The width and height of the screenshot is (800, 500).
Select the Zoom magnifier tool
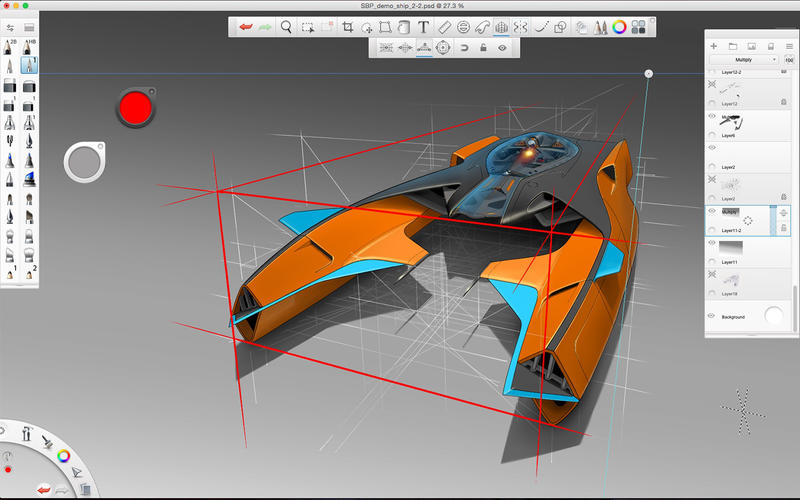click(x=286, y=28)
